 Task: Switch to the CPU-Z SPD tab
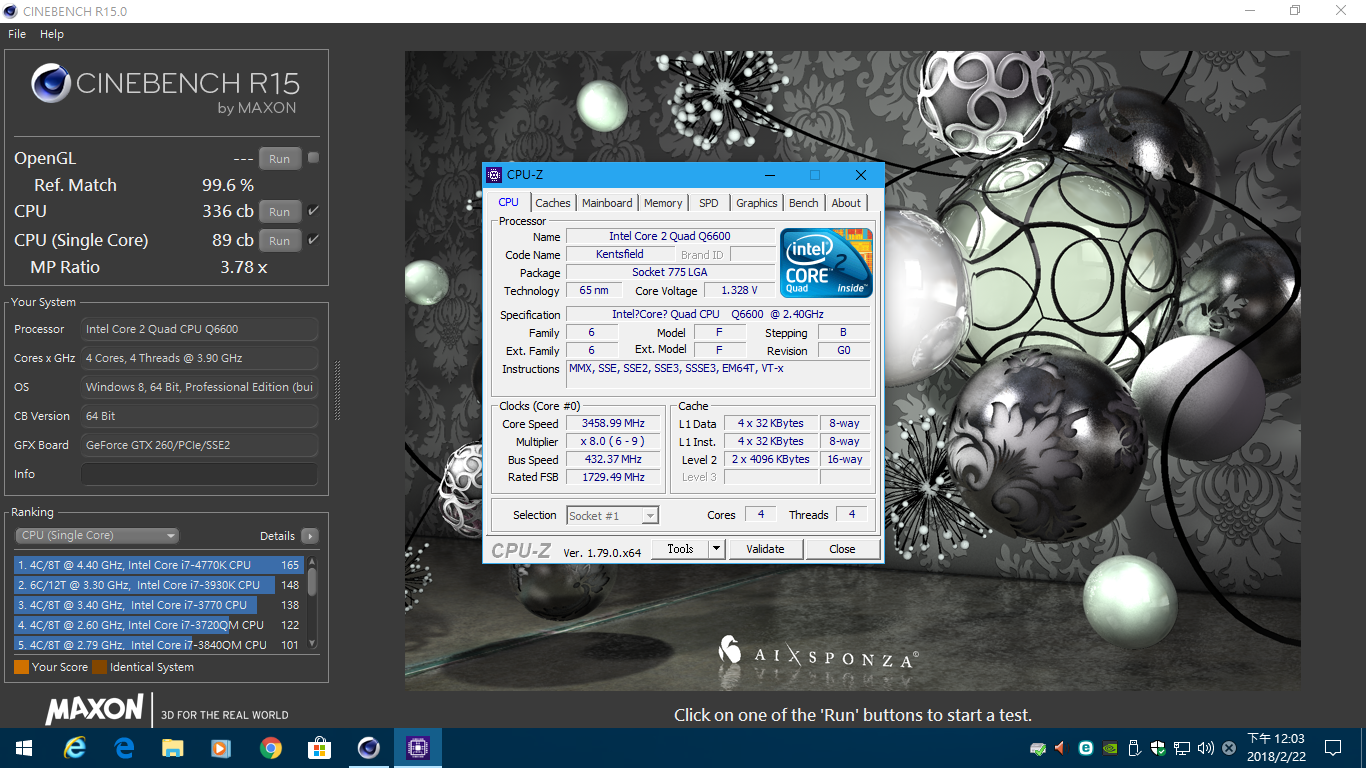pyautogui.click(x=709, y=203)
